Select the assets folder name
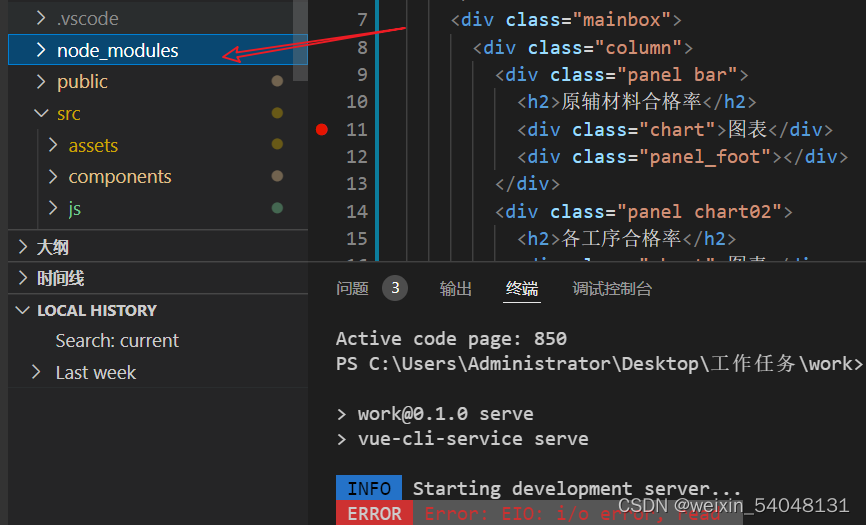The image size is (866, 525). click(x=93, y=145)
